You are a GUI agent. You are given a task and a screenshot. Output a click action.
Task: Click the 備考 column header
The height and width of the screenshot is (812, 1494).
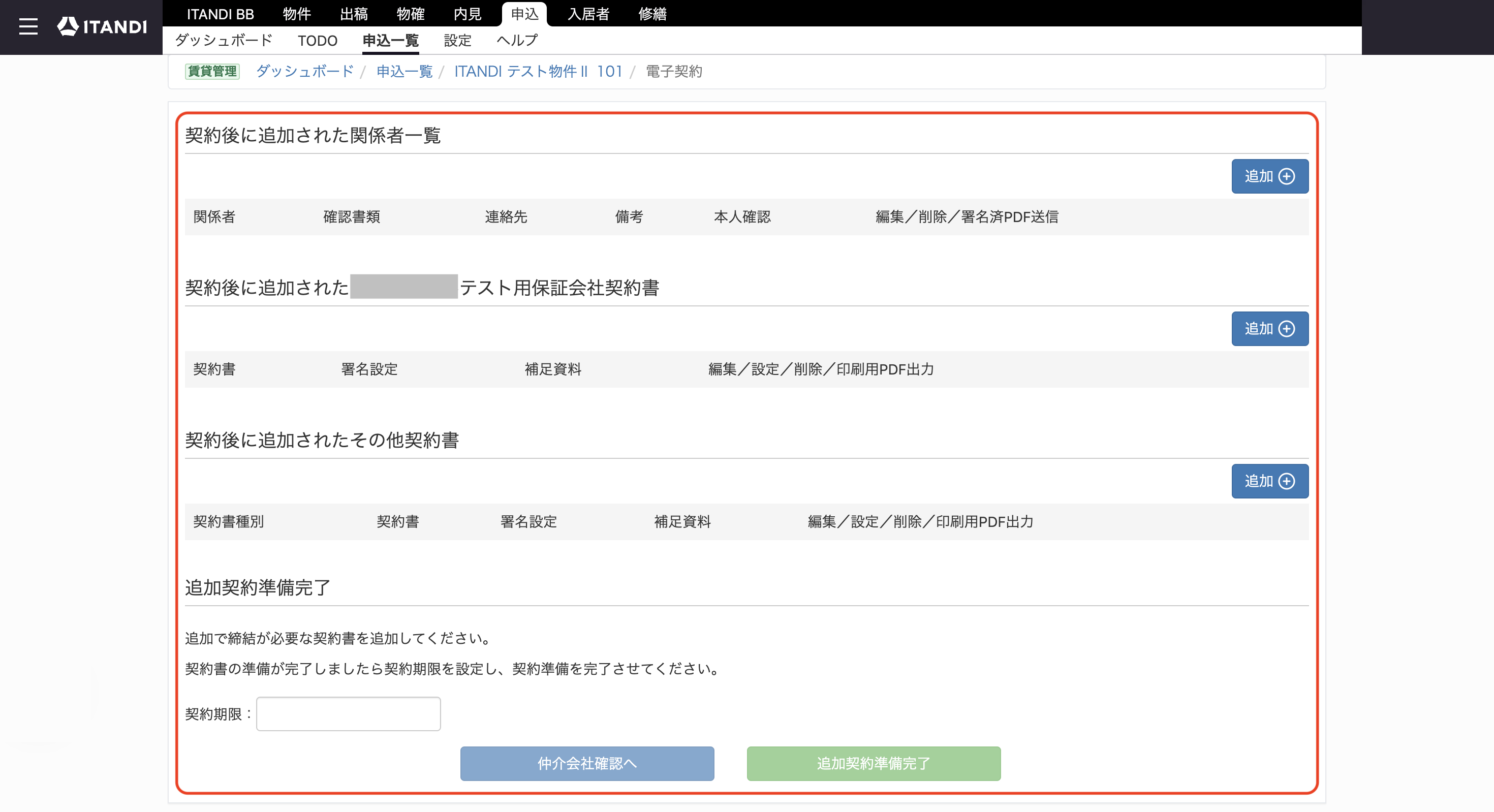click(x=629, y=217)
